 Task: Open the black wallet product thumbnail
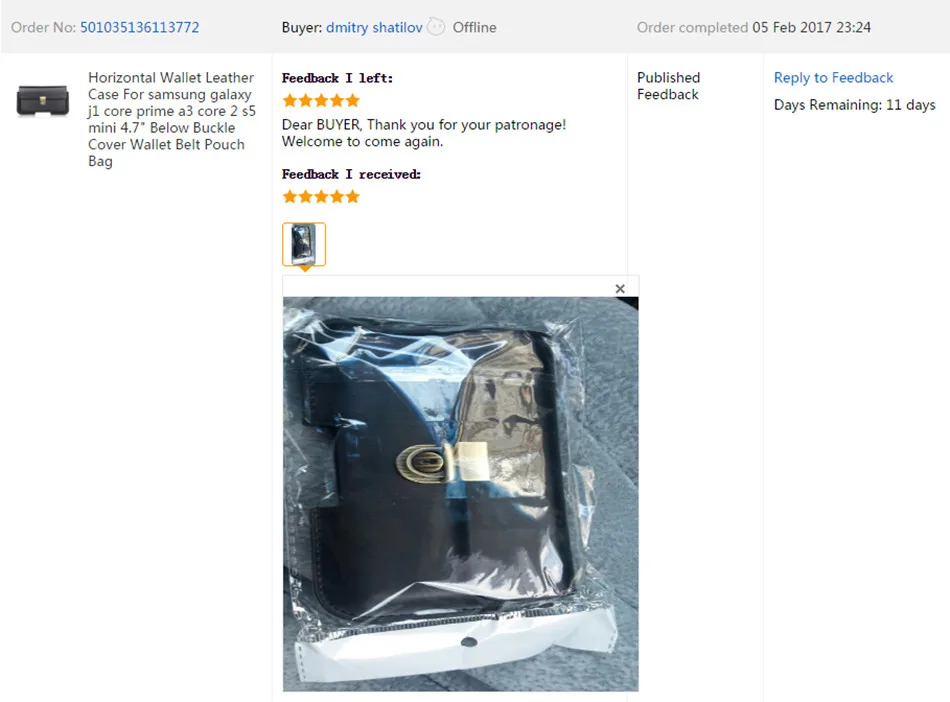42,100
